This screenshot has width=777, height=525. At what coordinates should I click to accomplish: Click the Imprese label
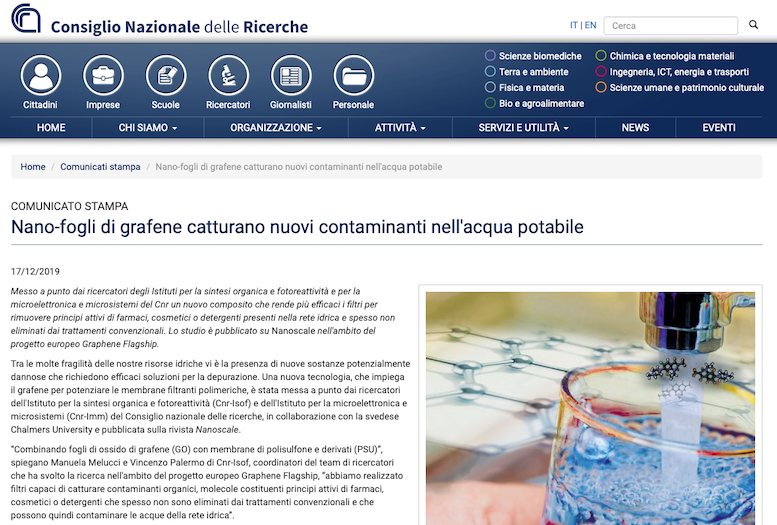[103, 105]
